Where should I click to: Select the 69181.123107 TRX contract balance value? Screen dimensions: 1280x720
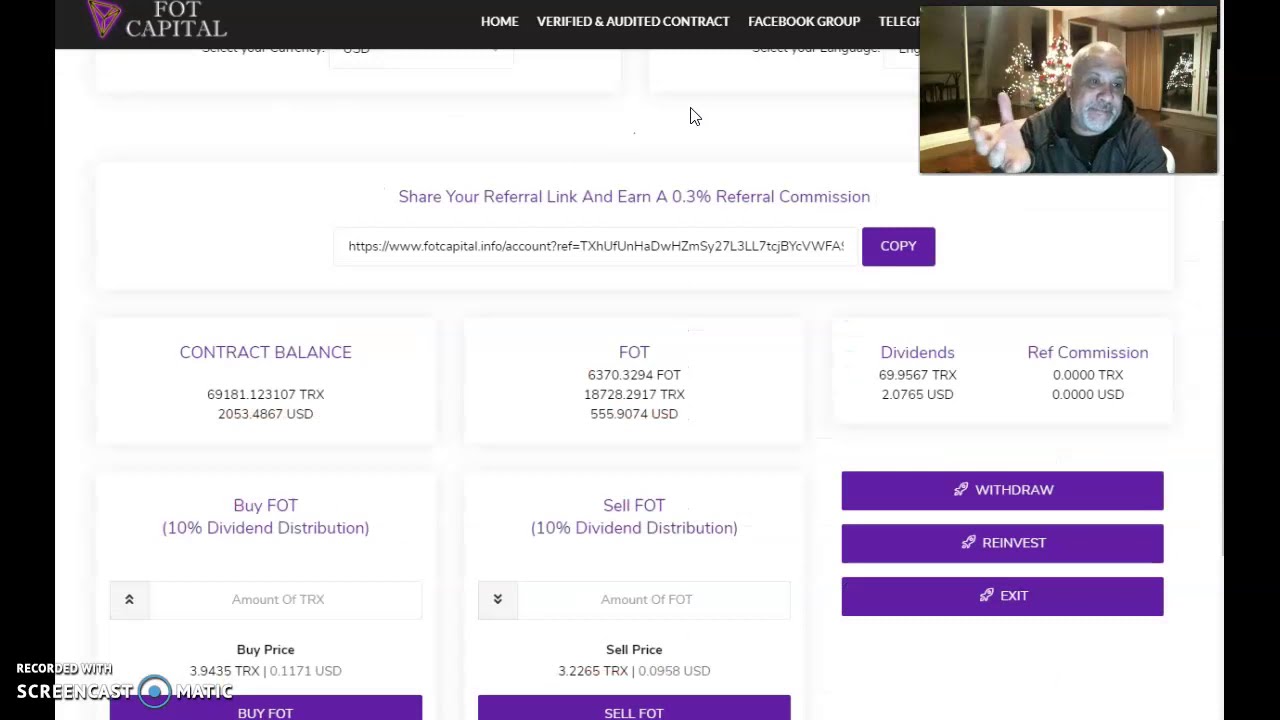click(x=266, y=394)
